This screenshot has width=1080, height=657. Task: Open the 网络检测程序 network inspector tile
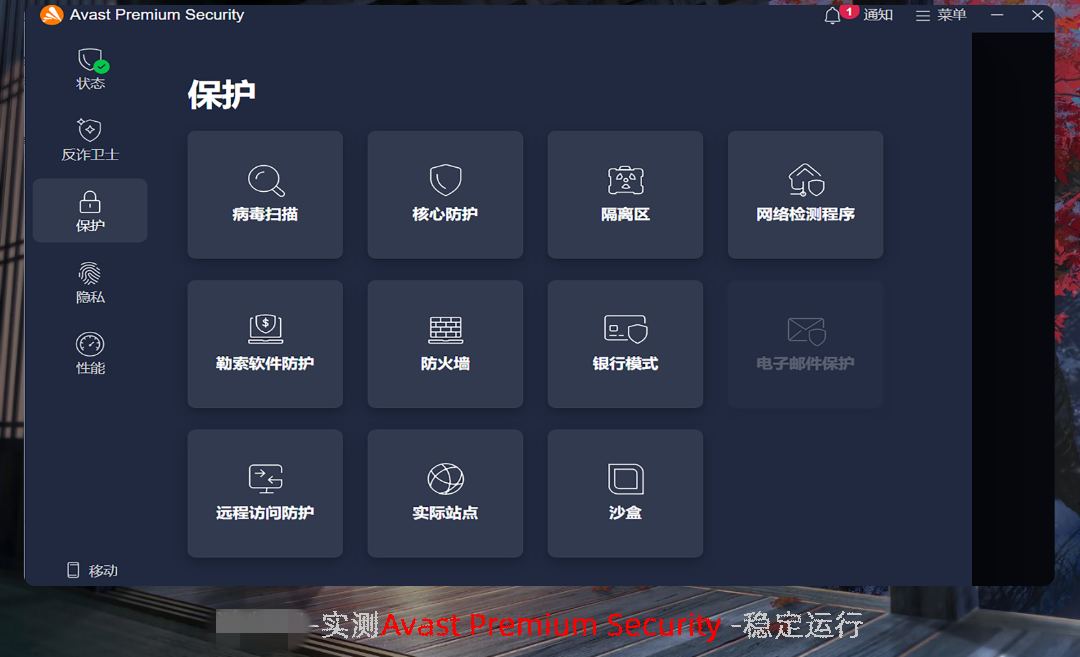tap(805, 195)
